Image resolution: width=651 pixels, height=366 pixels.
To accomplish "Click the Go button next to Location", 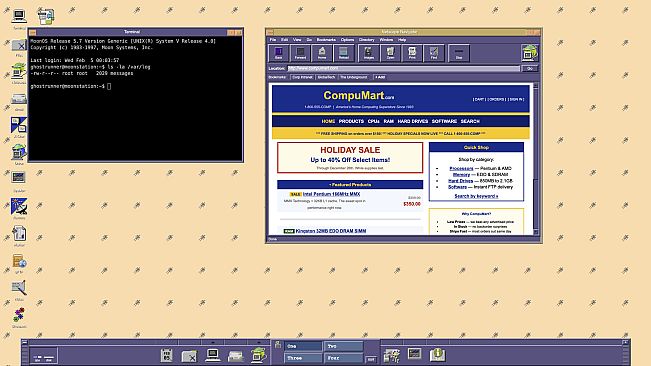I will 530,68.
